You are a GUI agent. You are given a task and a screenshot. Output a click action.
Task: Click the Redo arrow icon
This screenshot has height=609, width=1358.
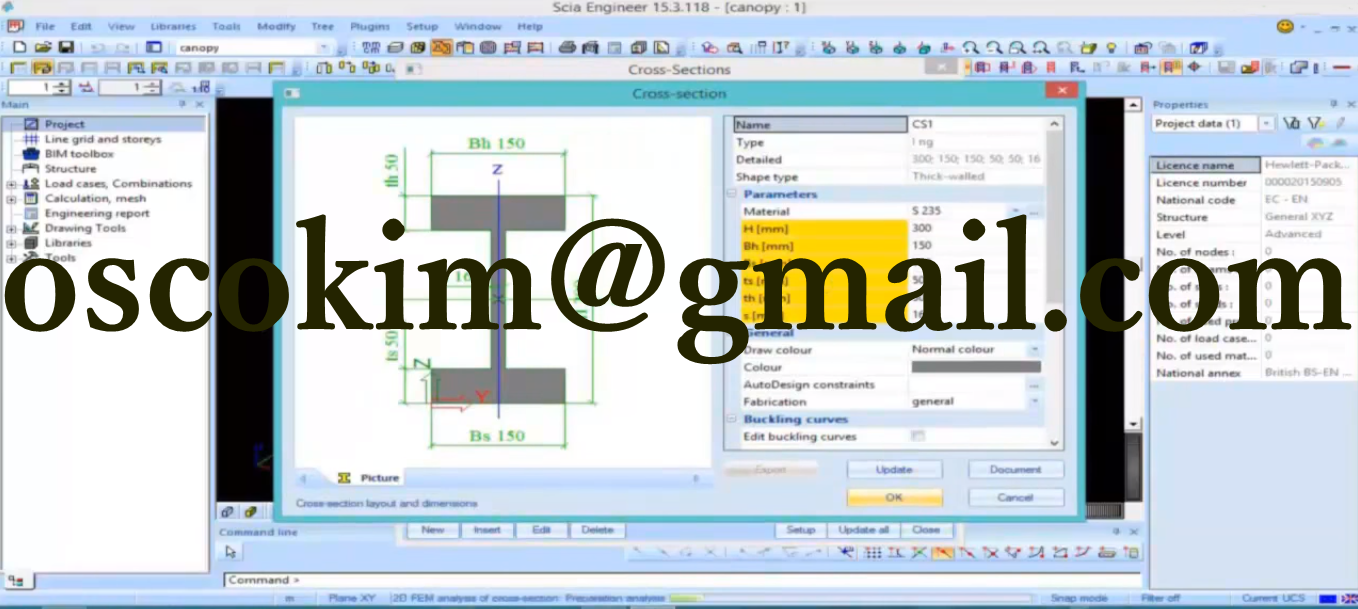[x=124, y=47]
